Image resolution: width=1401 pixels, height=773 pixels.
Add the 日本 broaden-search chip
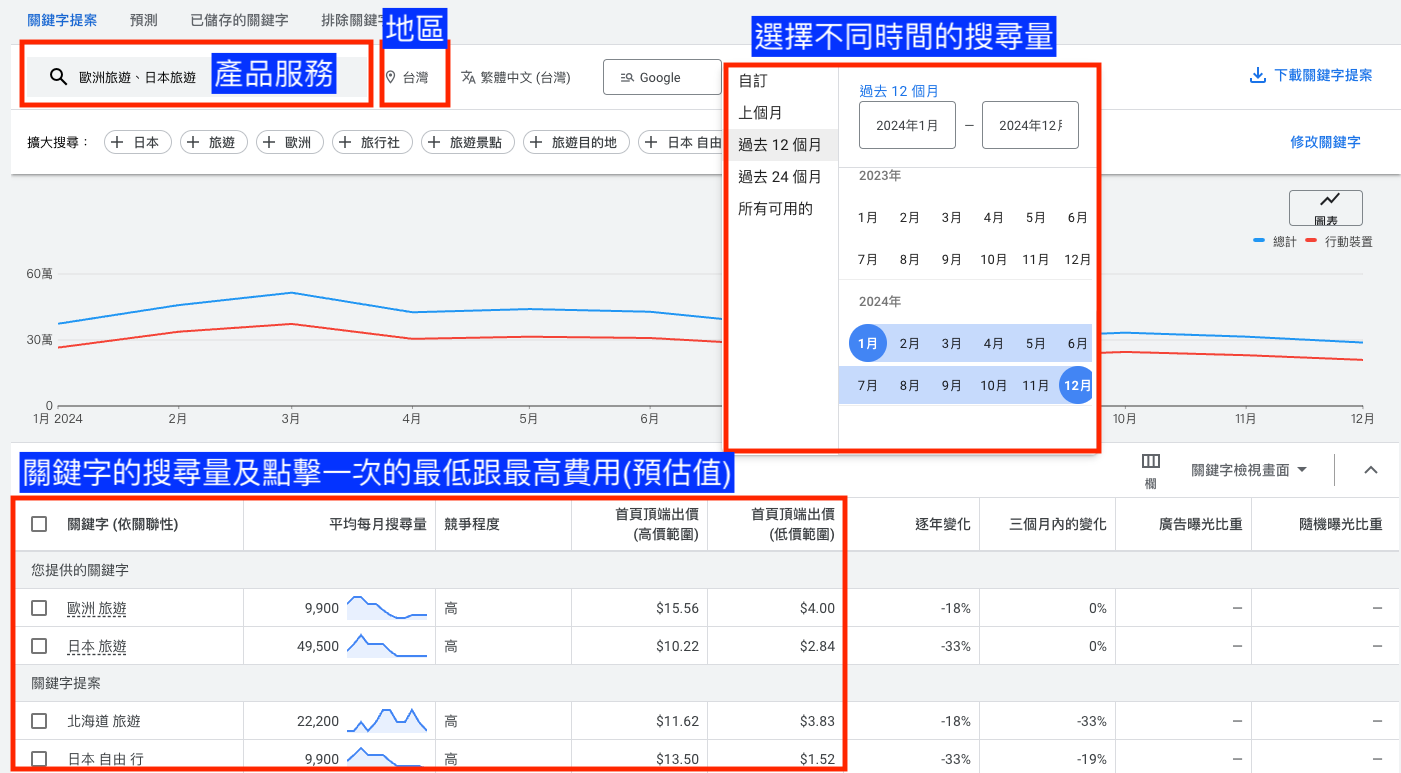click(137, 142)
